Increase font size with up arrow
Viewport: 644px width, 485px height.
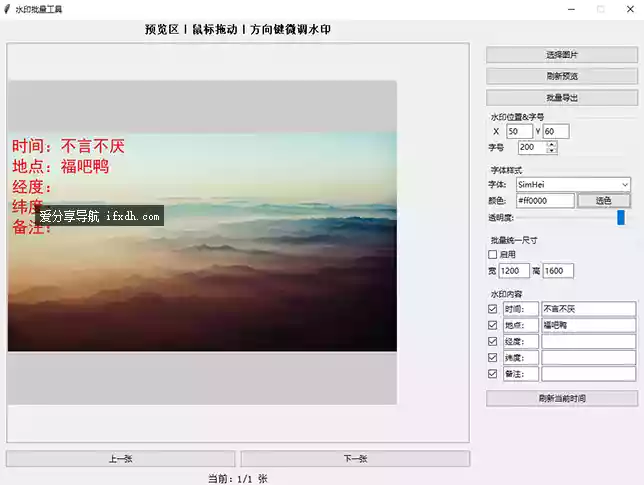552,144
